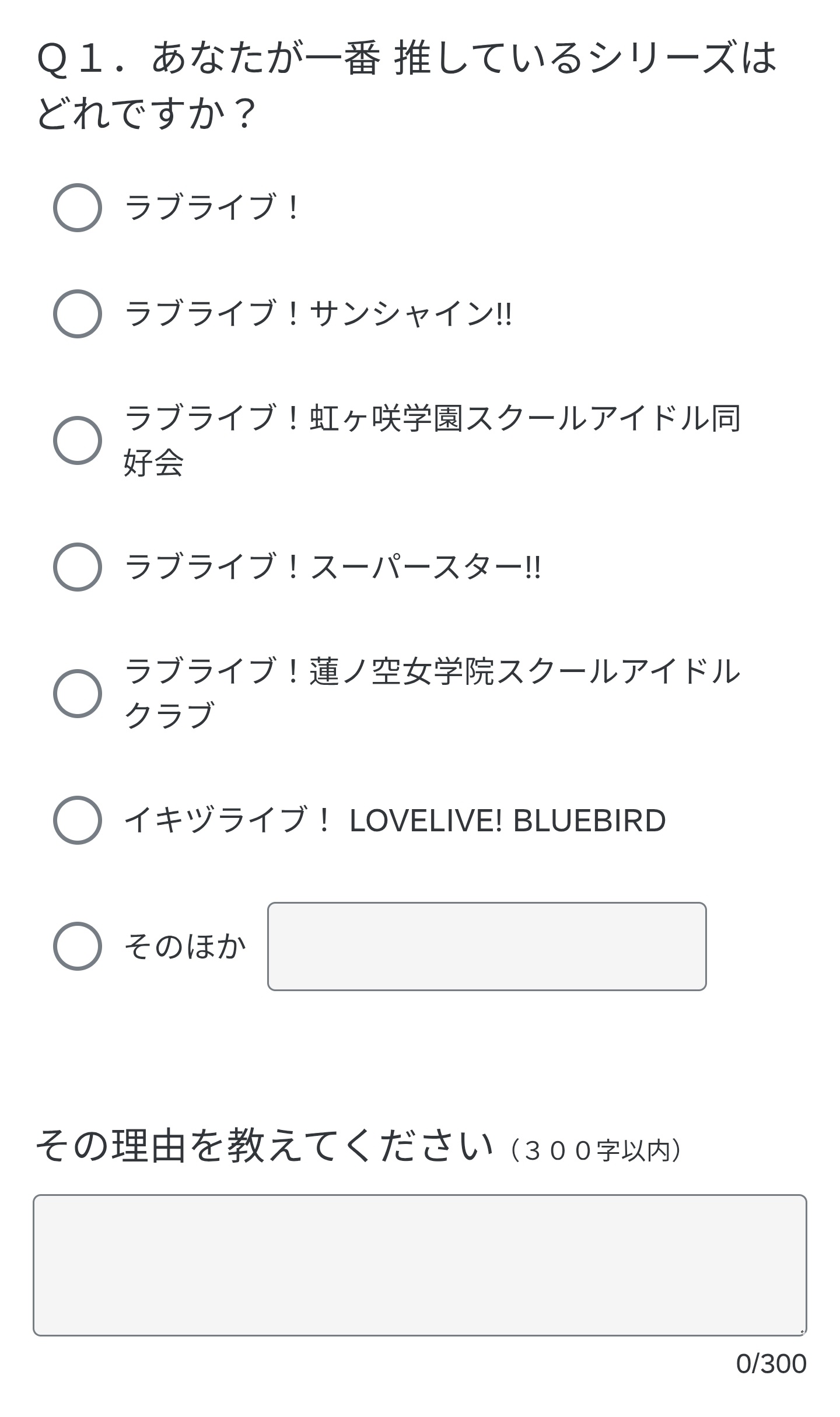Click the そのほか text input box
840x1417 pixels.
[x=487, y=946]
